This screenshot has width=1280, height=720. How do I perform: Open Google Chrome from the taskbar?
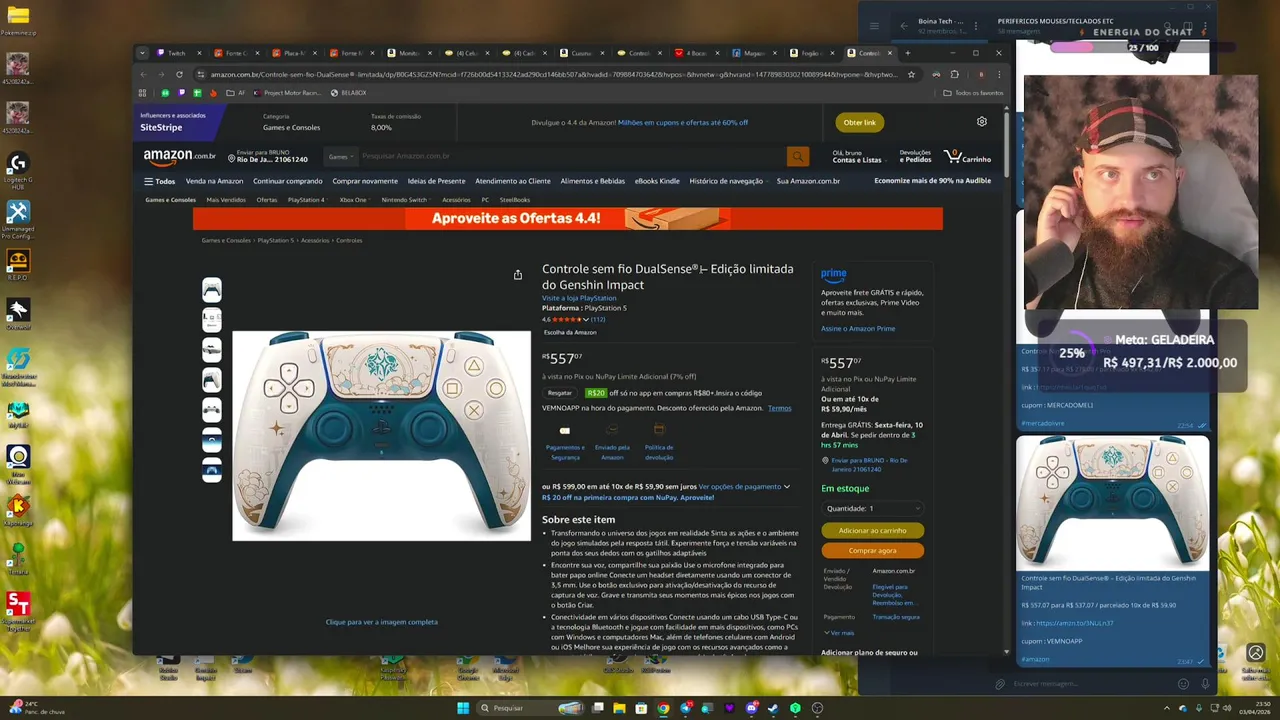[663, 708]
